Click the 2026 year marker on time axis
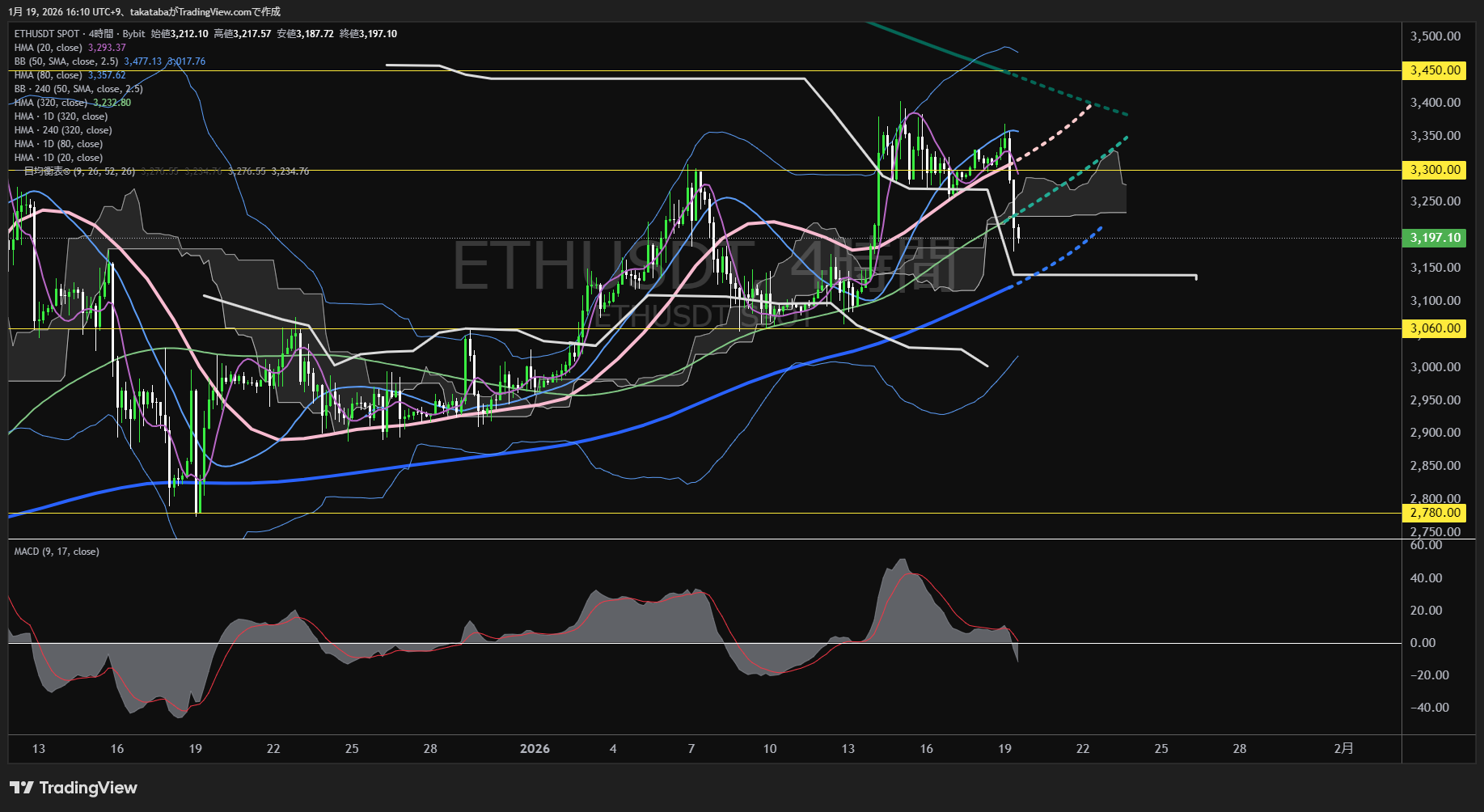The image size is (1484, 812). click(x=535, y=749)
